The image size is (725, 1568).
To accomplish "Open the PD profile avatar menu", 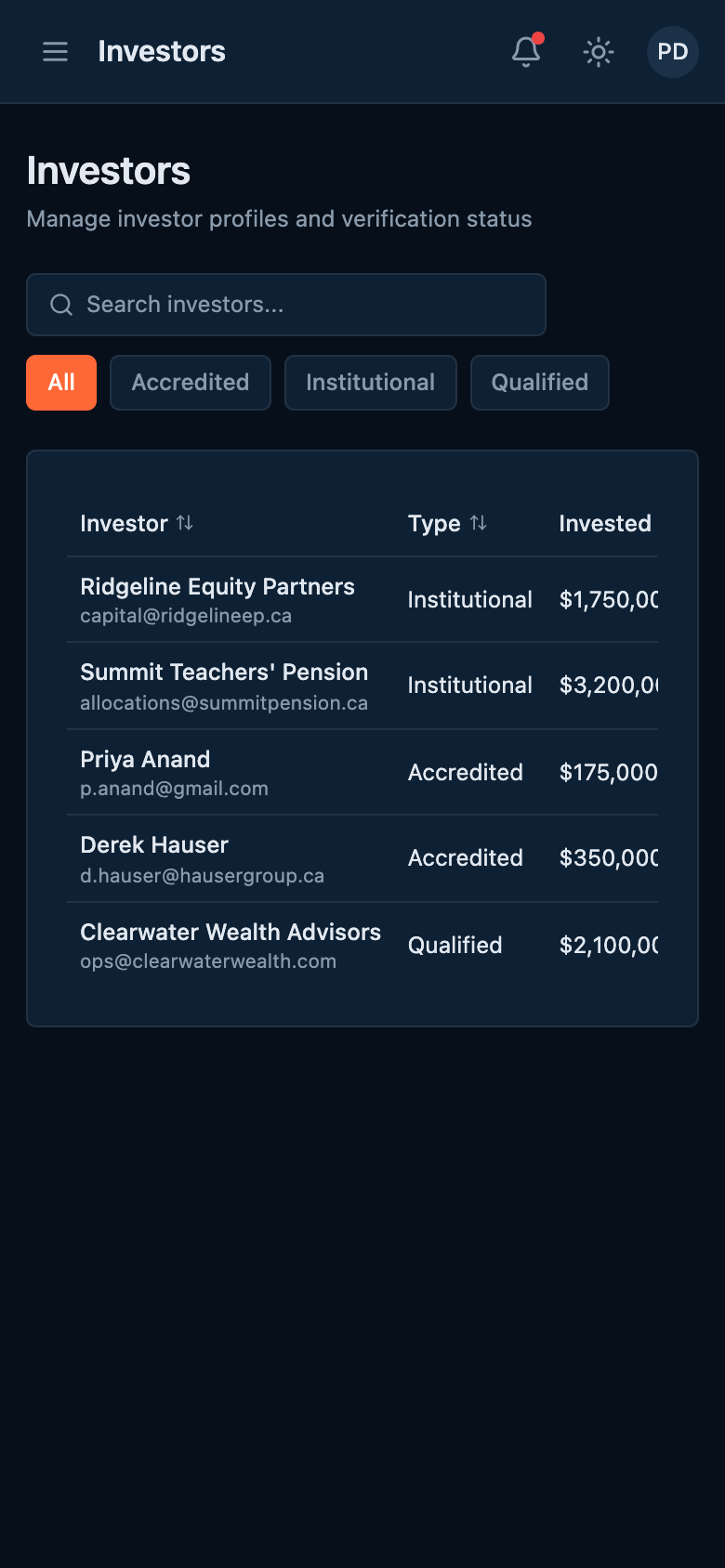I will click(x=671, y=52).
